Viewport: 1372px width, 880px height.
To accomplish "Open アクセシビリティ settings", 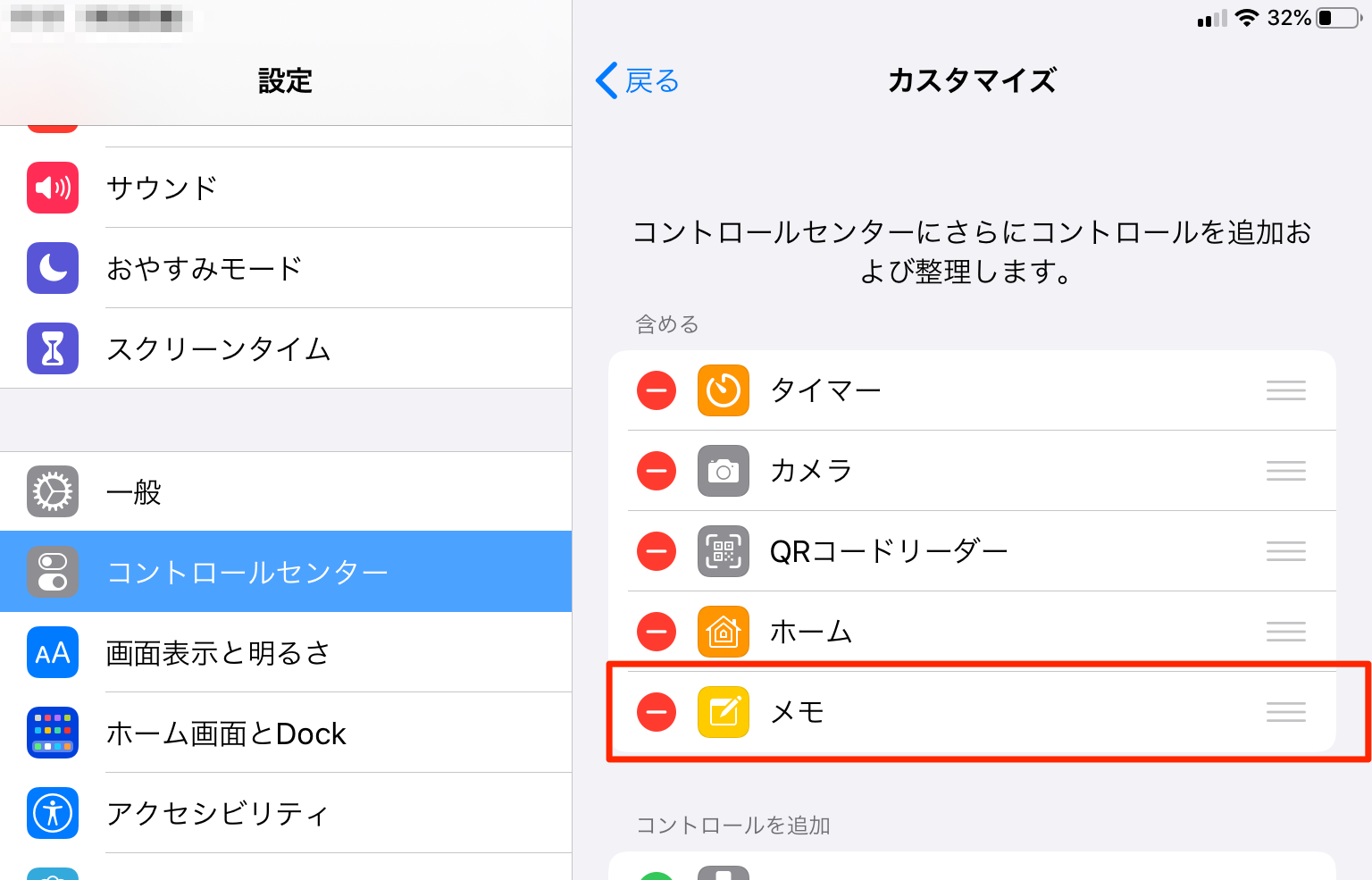I will click(x=286, y=813).
